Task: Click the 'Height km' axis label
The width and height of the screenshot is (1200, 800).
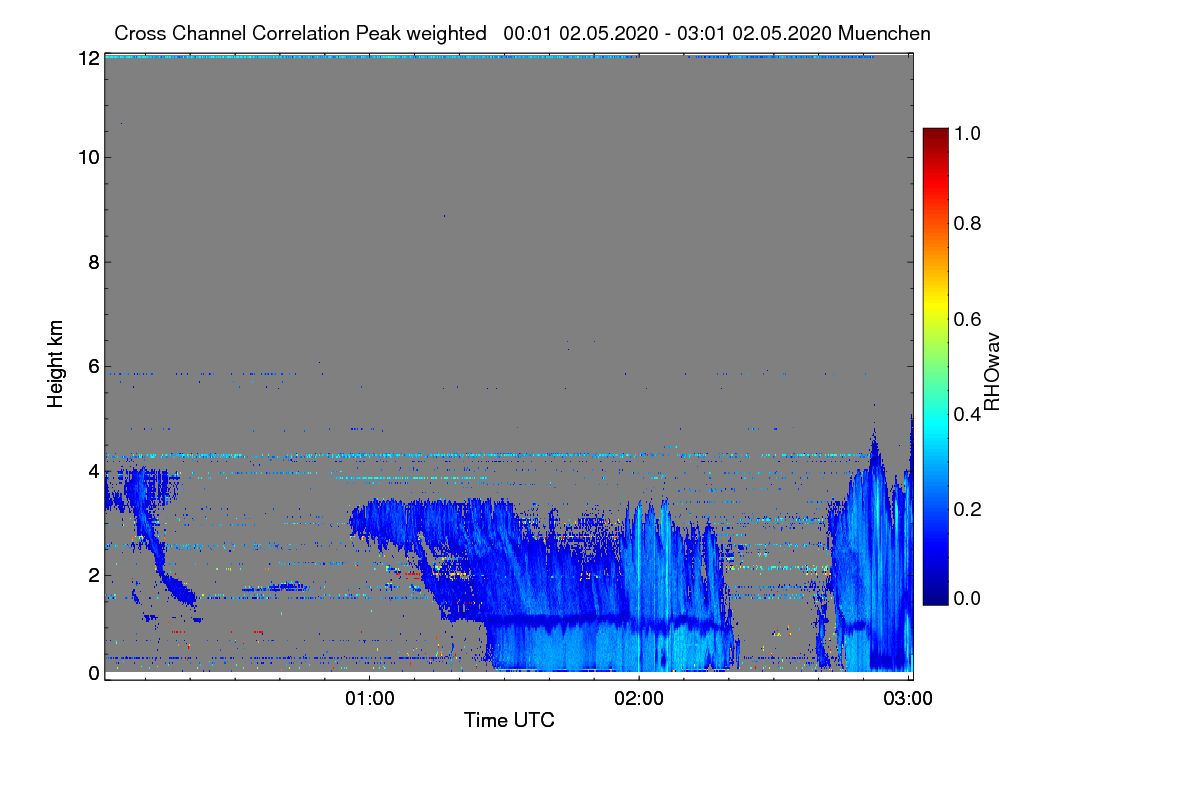Action: click(56, 363)
